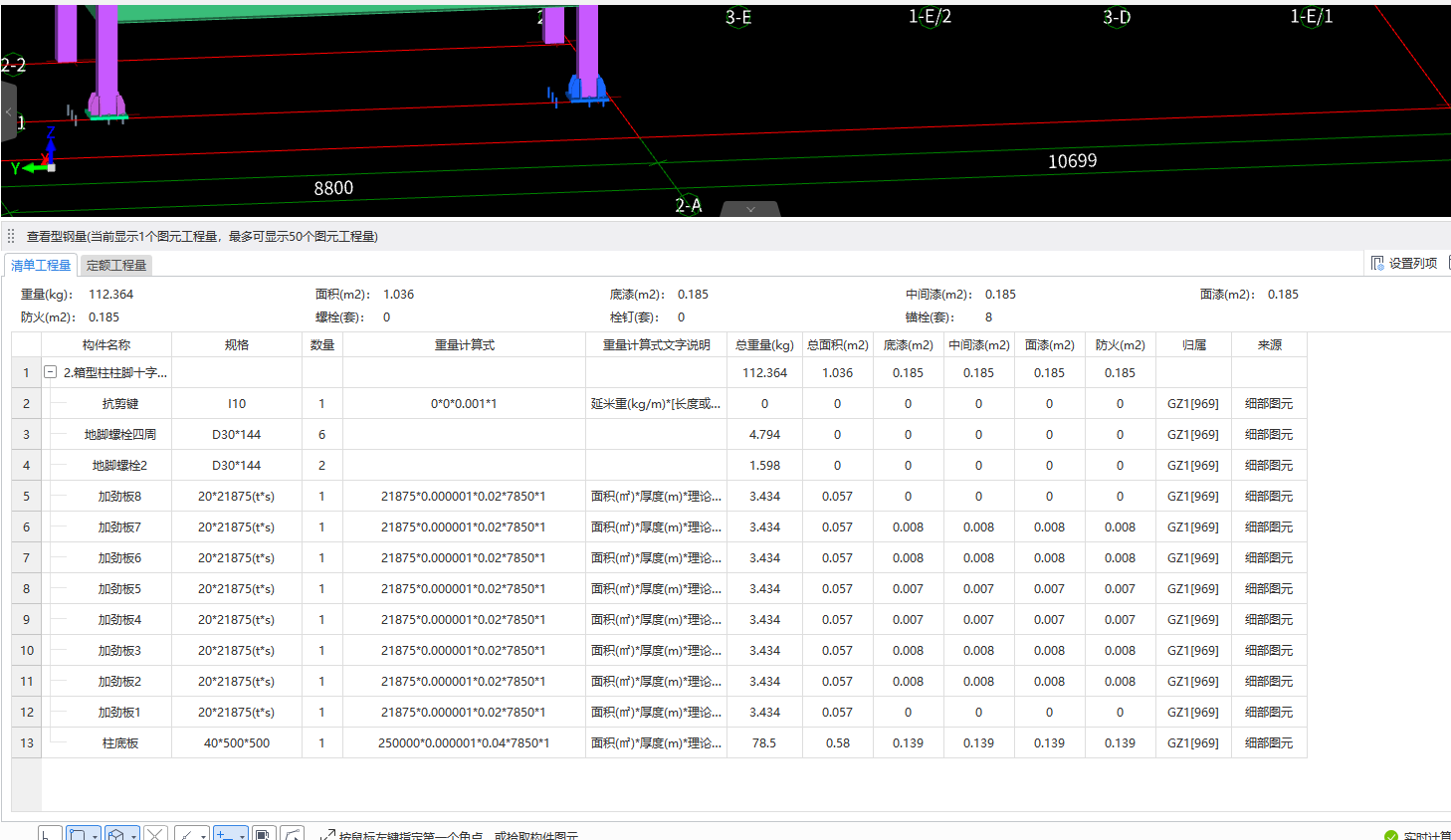Collapse the 2.箱型柱柱脚十字 tree row
The width and height of the screenshot is (1451, 840).
[x=50, y=372]
